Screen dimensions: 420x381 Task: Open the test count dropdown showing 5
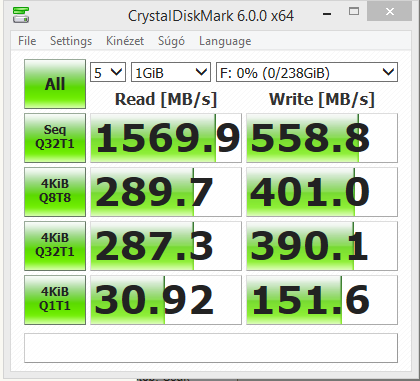coord(108,72)
